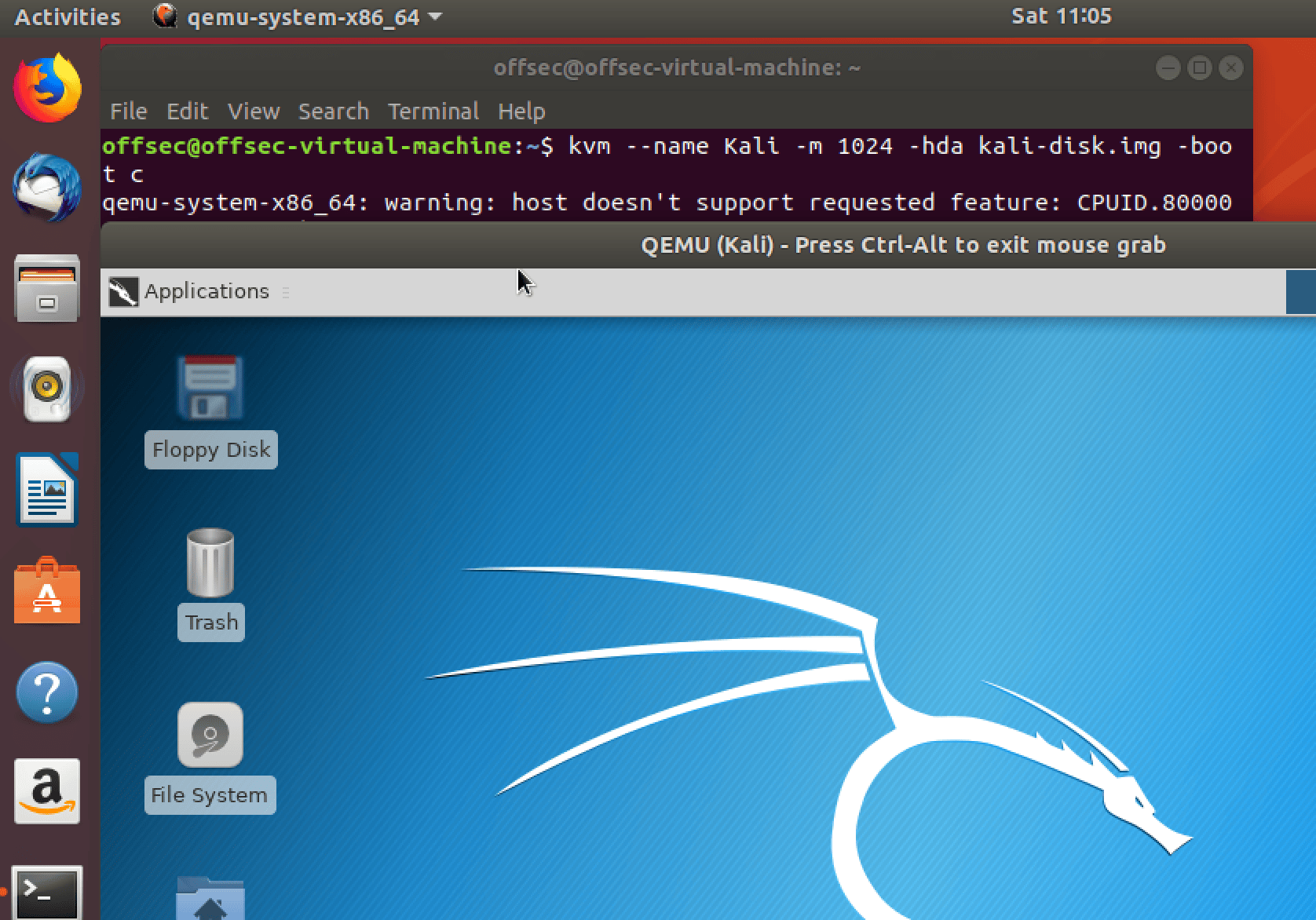Open the terminal's Edit menu
This screenshot has width=1316, height=920.
tap(187, 111)
